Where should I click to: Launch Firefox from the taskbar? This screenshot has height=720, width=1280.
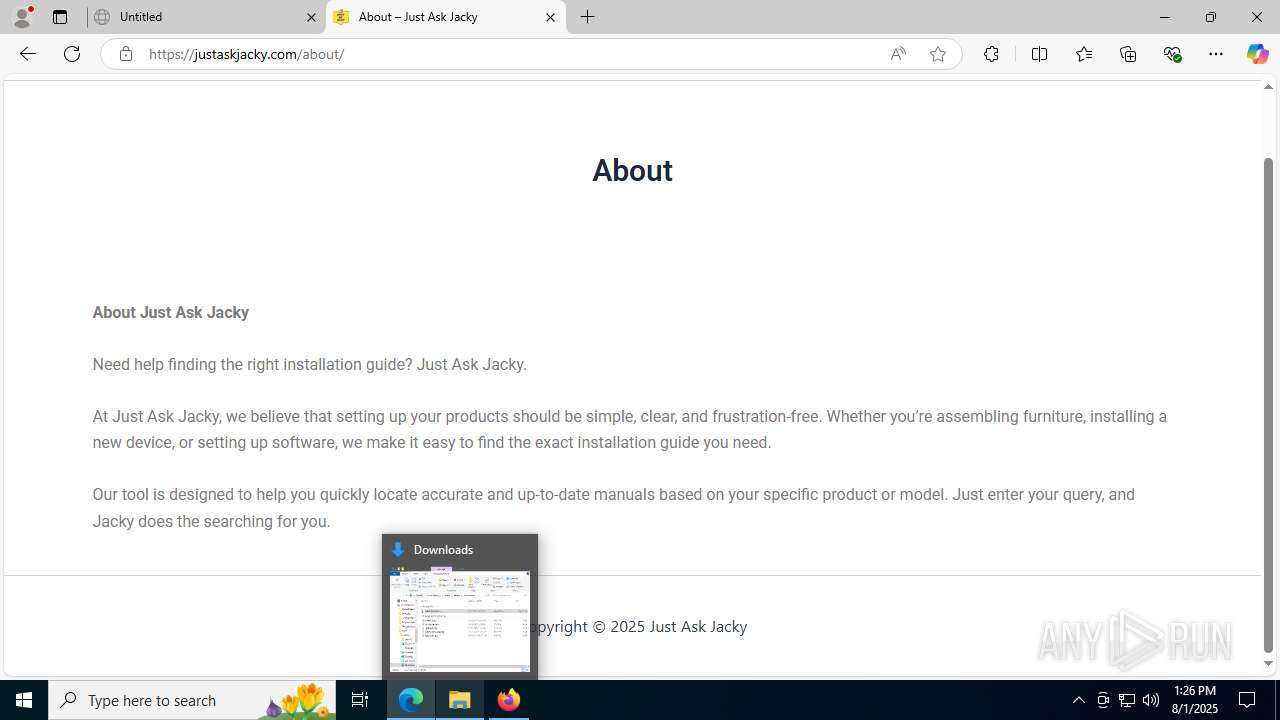pyautogui.click(x=509, y=700)
